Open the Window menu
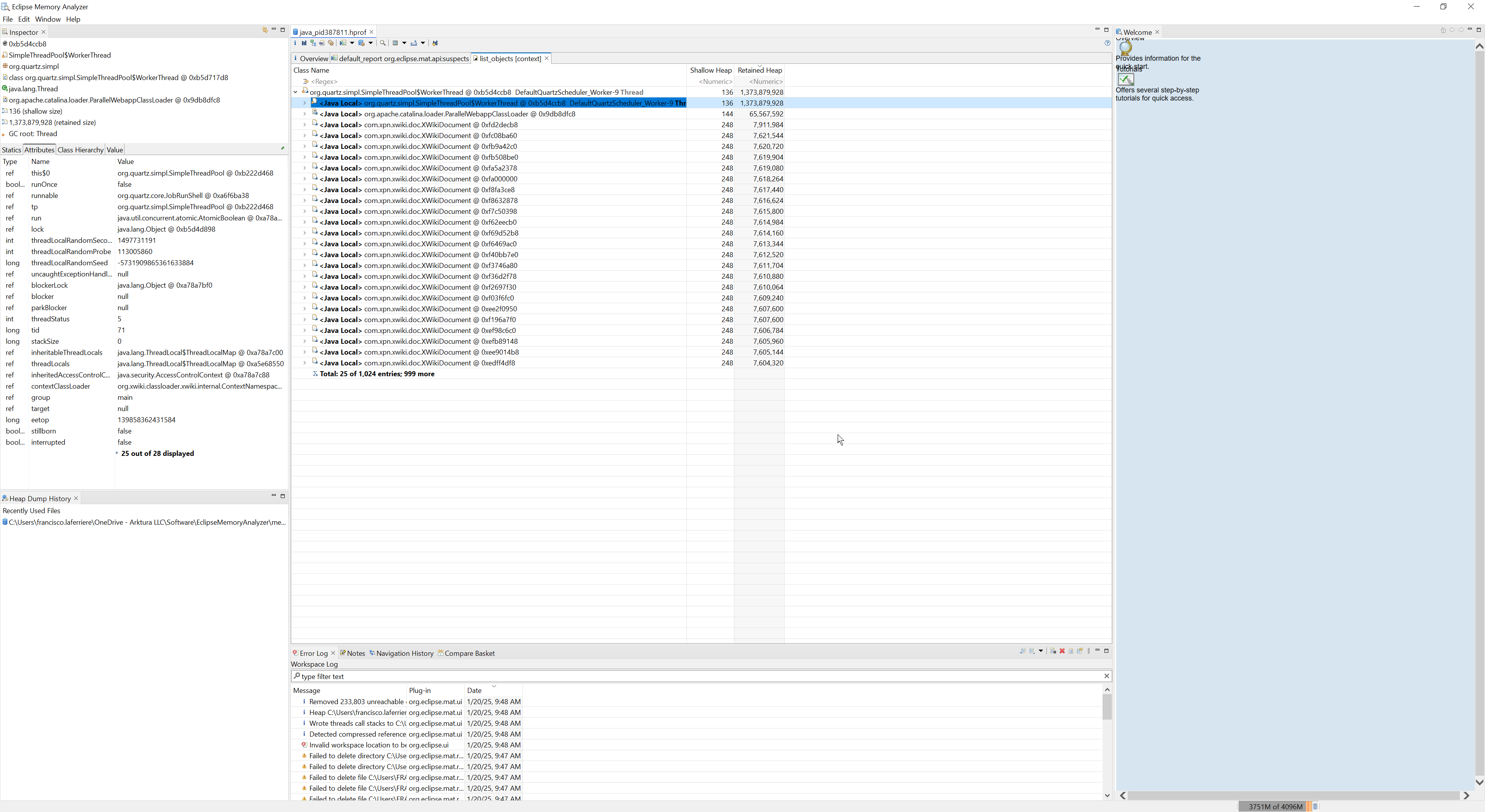 click(47, 19)
